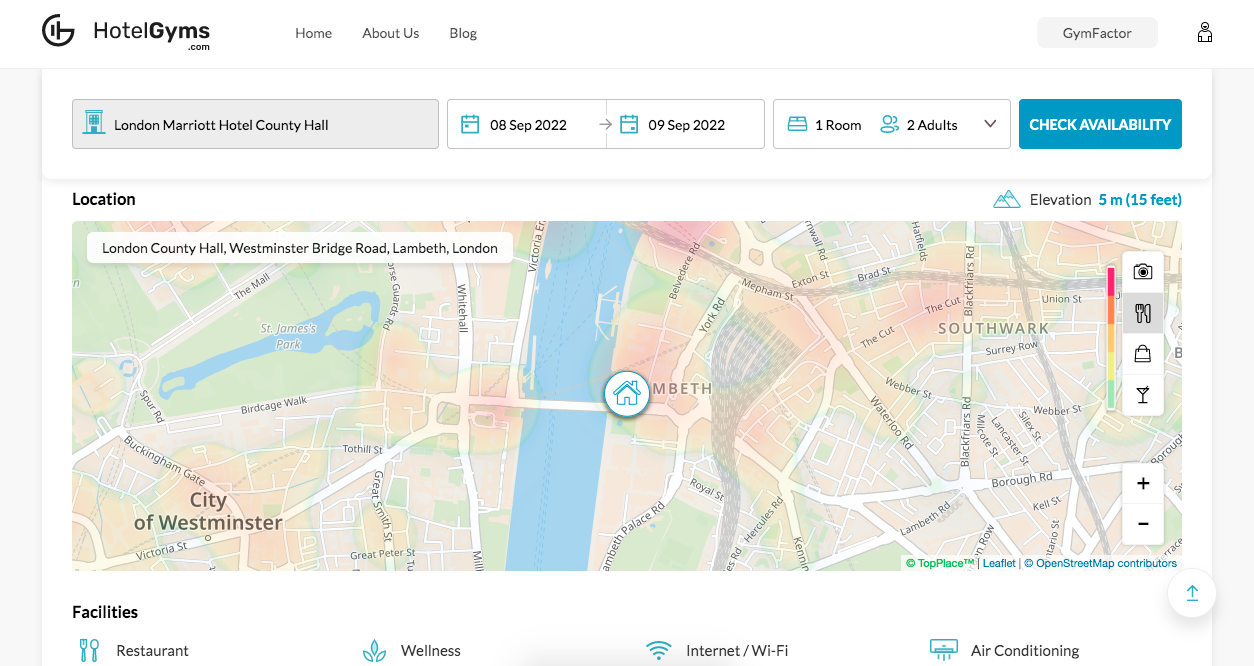
Task: Click SOUTHWARK label on map
Action: (x=993, y=328)
